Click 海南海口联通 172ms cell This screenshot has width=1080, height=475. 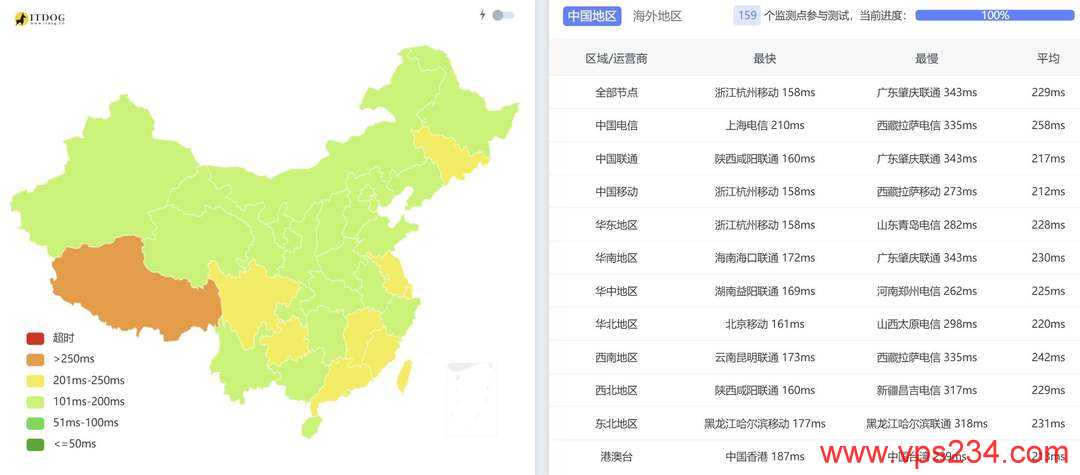(x=765, y=258)
